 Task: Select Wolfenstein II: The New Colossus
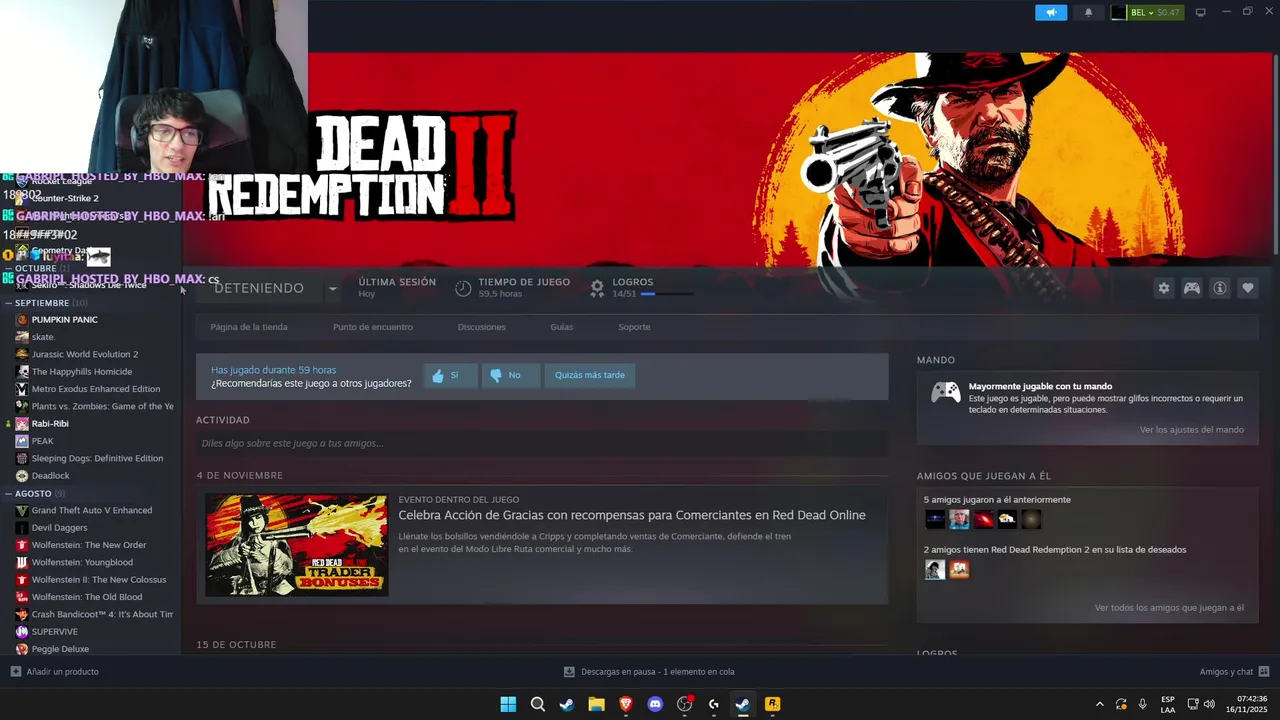[99, 580]
